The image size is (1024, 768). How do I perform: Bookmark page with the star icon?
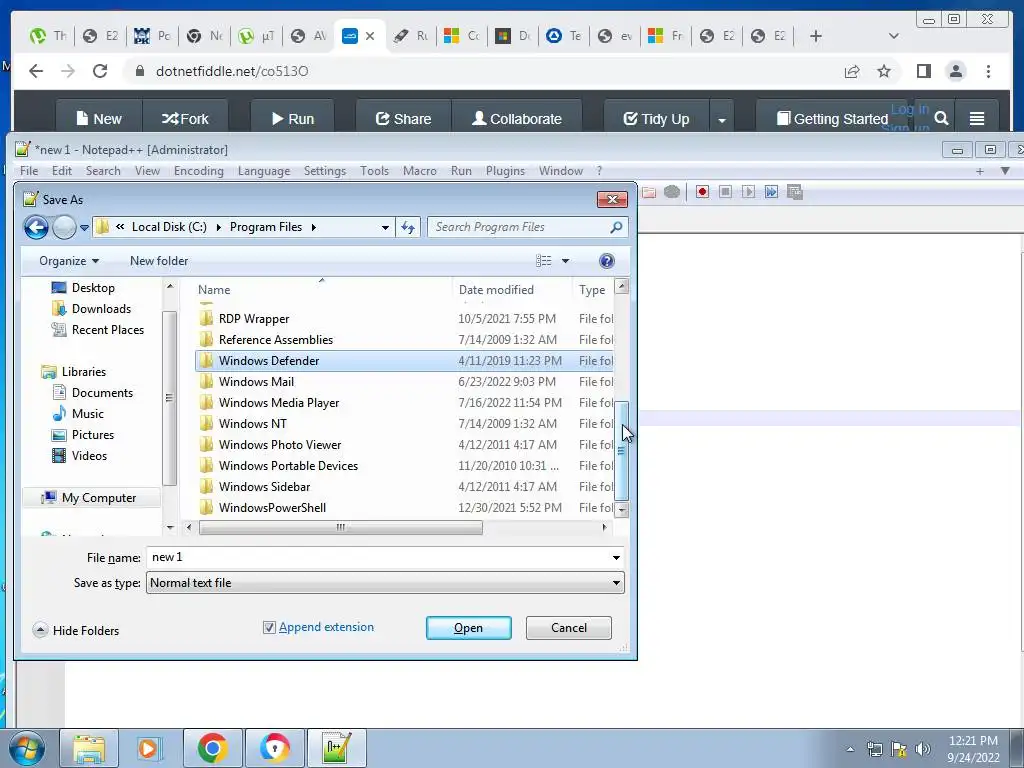pyautogui.click(x=884, y=71)
